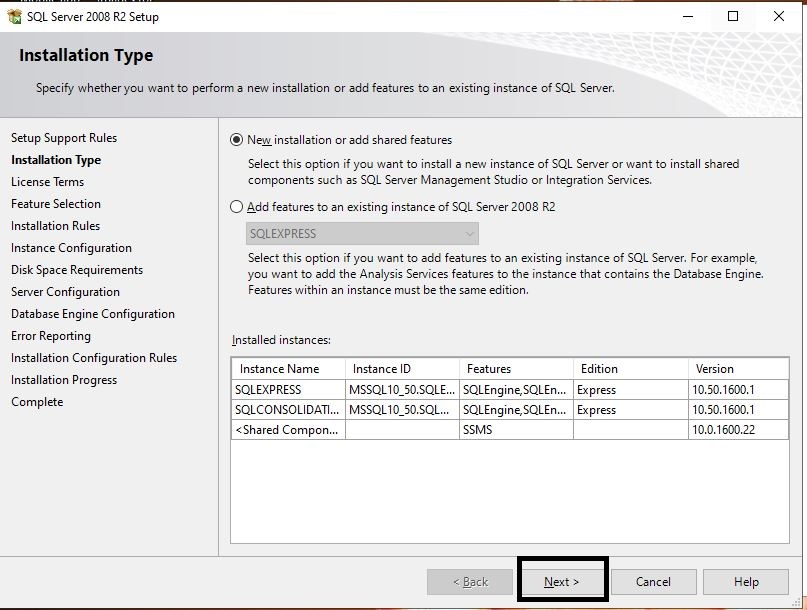
Task: Click the MSSQL10_50.SQL... instance ID cell
Action: [x=402, y=410]
